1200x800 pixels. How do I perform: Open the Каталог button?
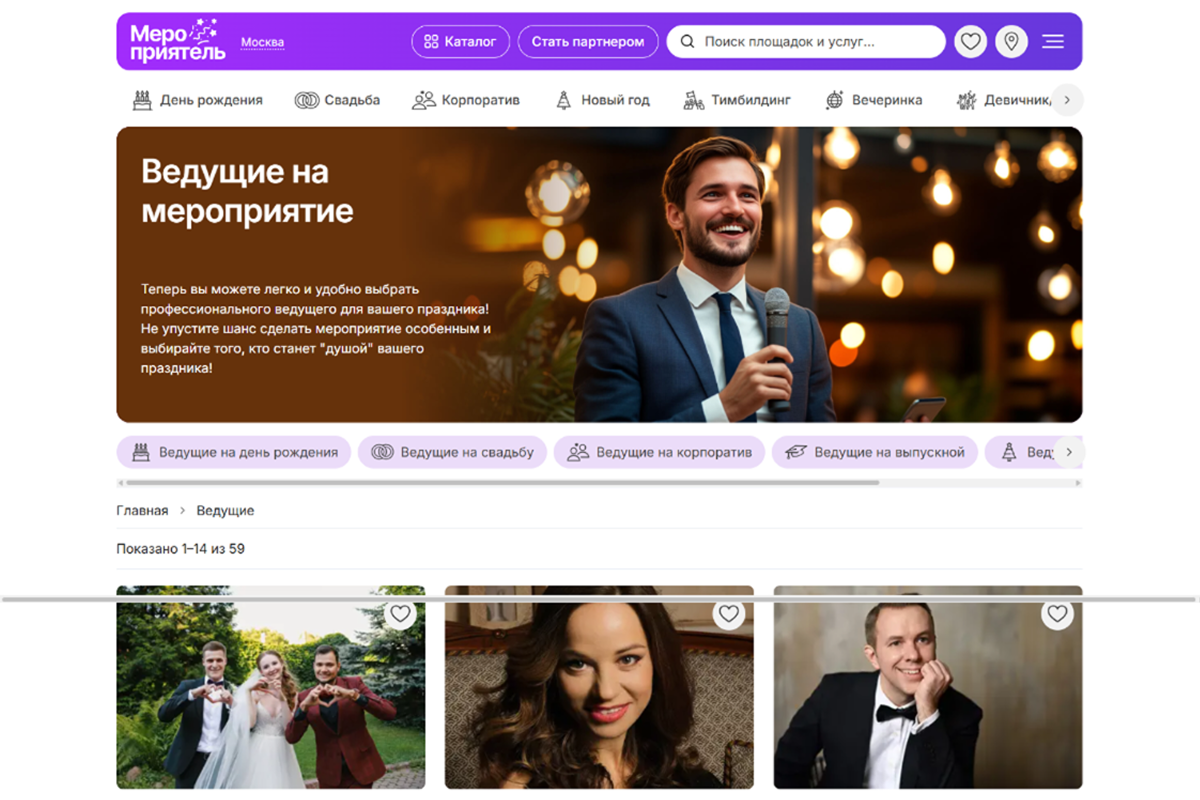(460, 42)
